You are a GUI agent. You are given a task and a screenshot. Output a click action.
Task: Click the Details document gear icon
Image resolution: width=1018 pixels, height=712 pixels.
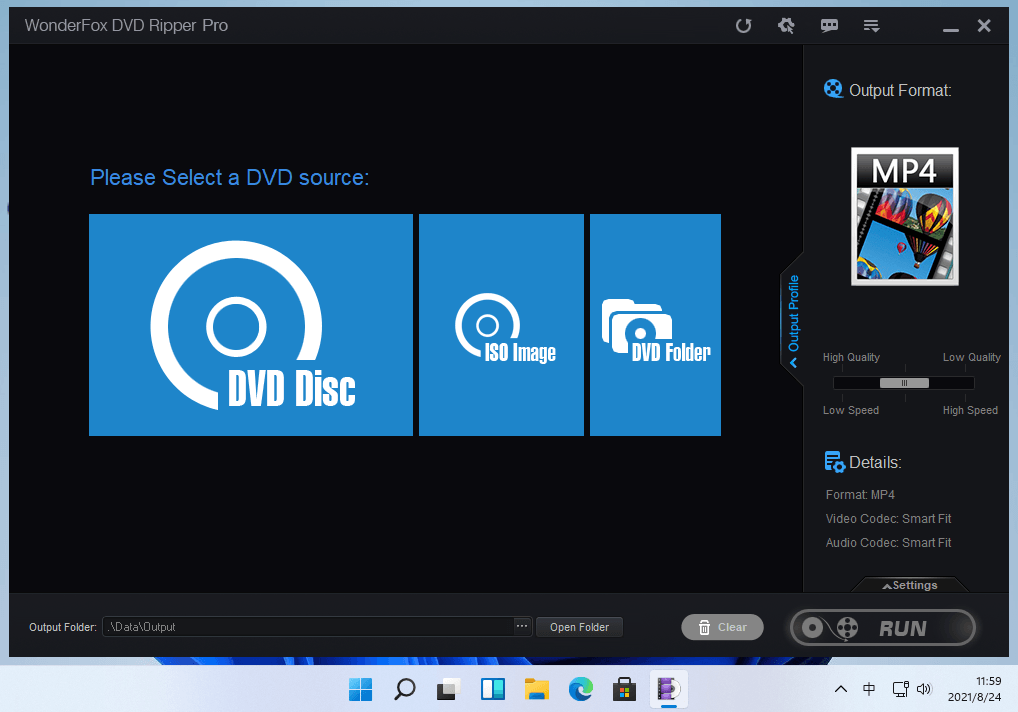834,461
